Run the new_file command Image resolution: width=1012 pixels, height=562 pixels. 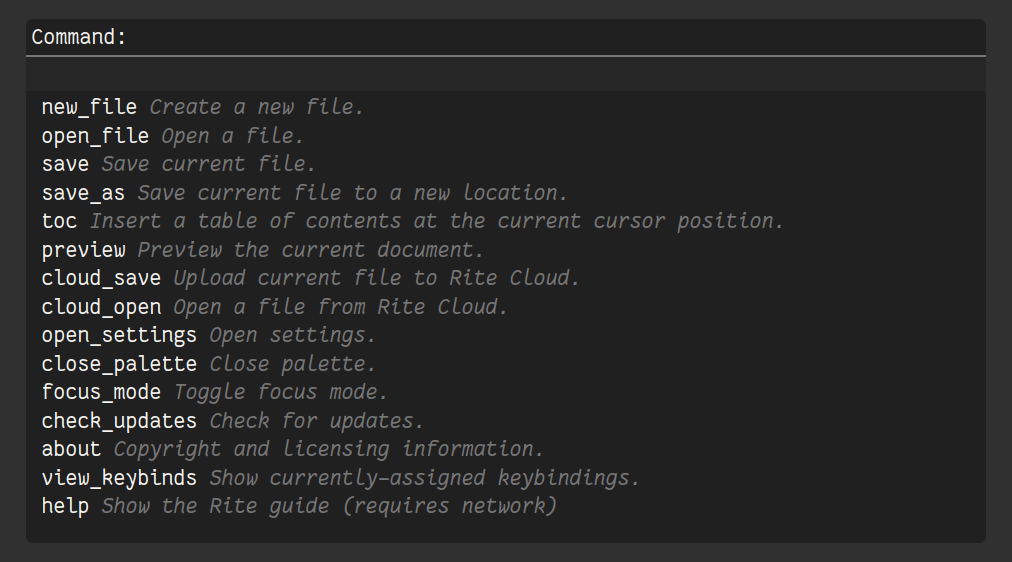[x=89, y=107]
